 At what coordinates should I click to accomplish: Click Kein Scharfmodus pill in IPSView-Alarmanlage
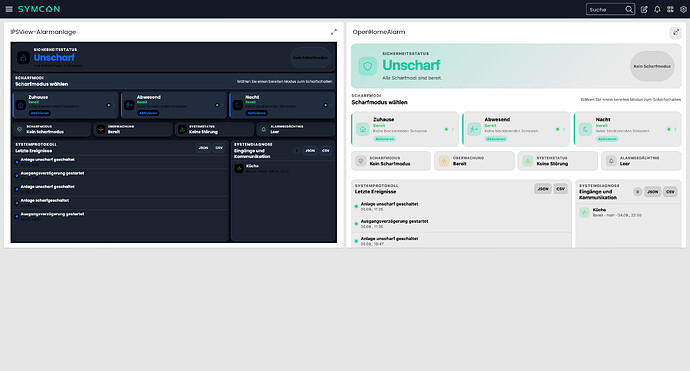click(x=311, y=58)
